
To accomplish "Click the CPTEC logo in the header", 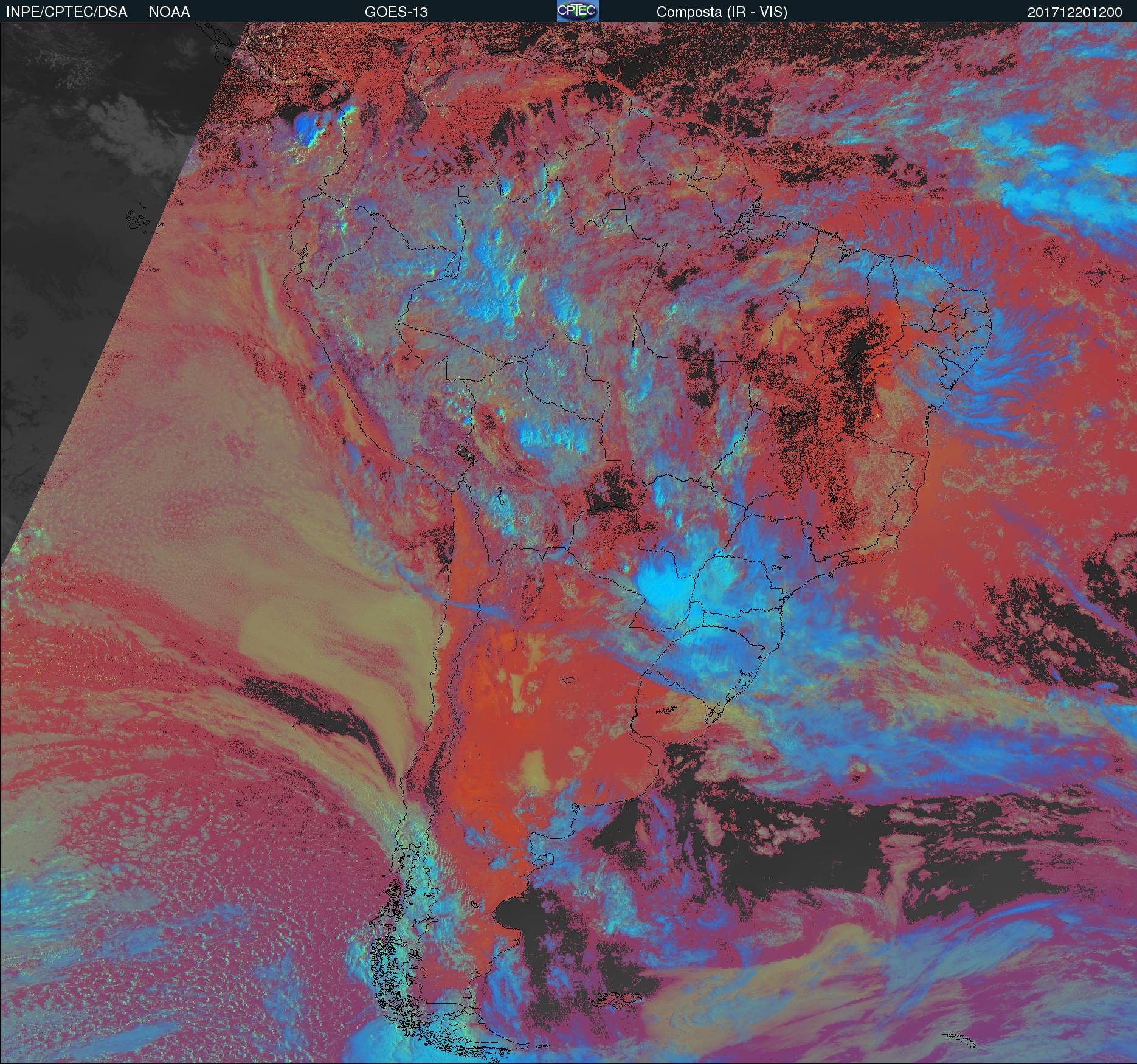I will 578,11.
